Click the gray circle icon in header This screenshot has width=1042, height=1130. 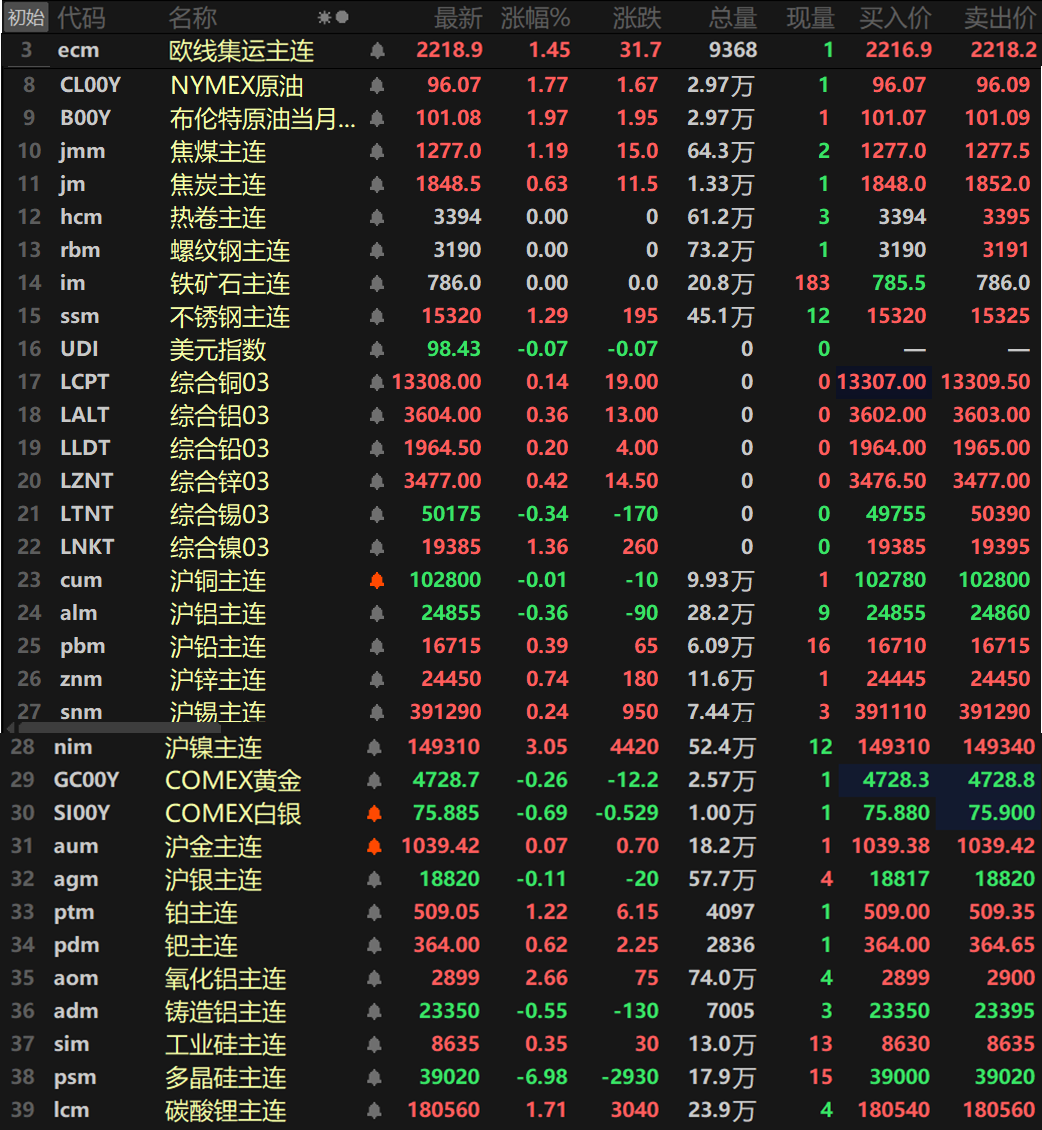(x=342, y=17)
